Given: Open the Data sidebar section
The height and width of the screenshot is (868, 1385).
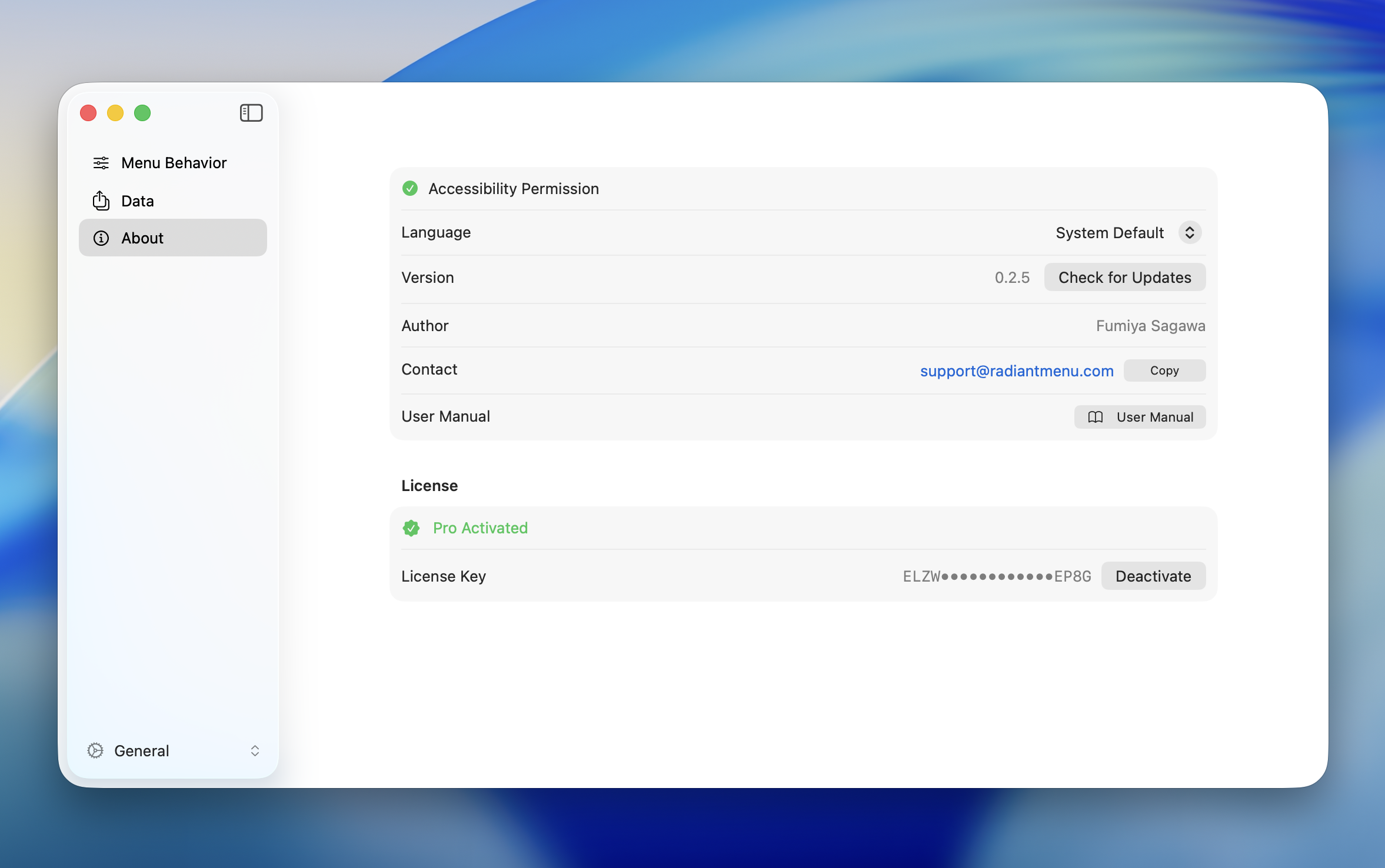Looking at the screenshot, I should click(x=138, y=201).
